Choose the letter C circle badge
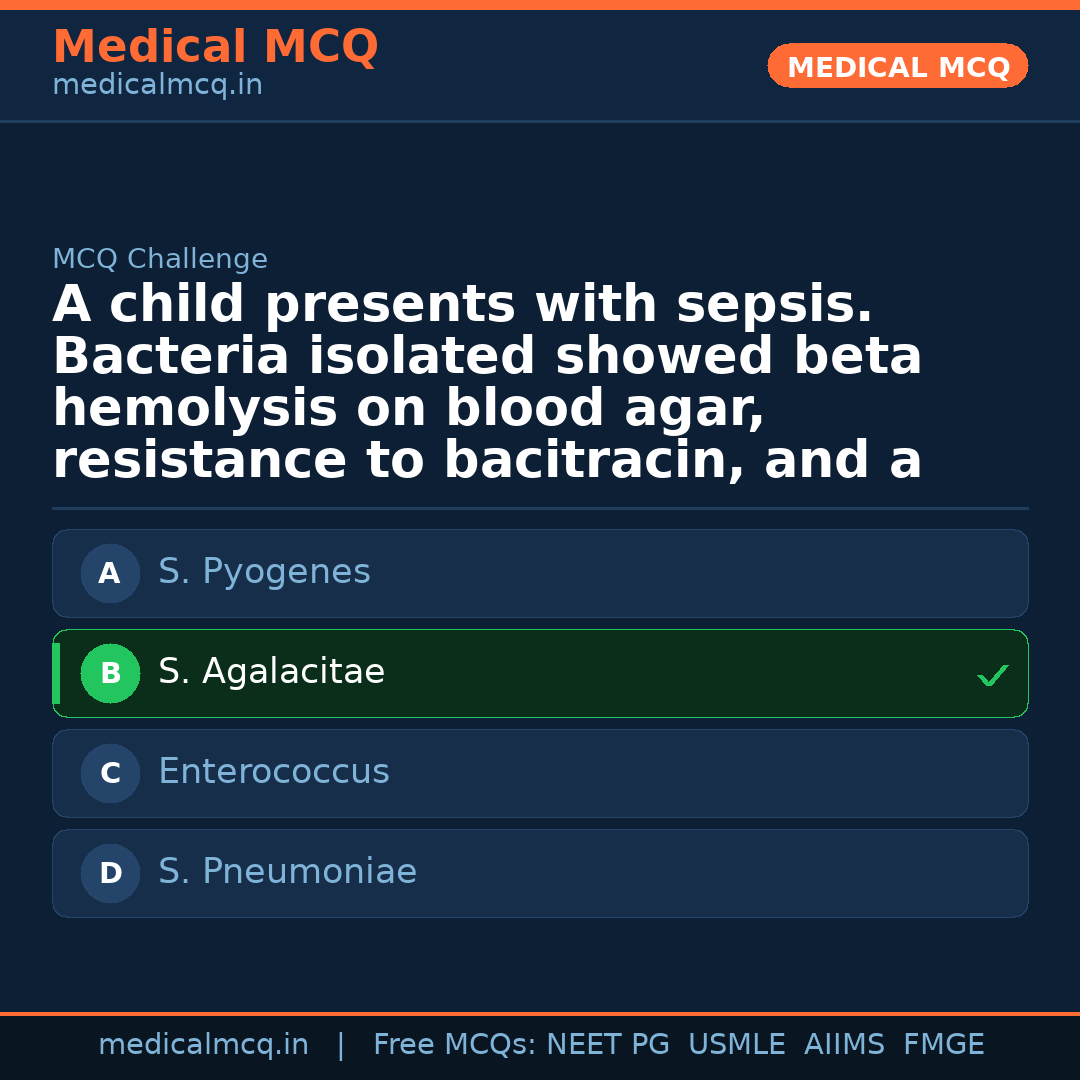Screen dimensions: 1080x1080 (110, 774)
